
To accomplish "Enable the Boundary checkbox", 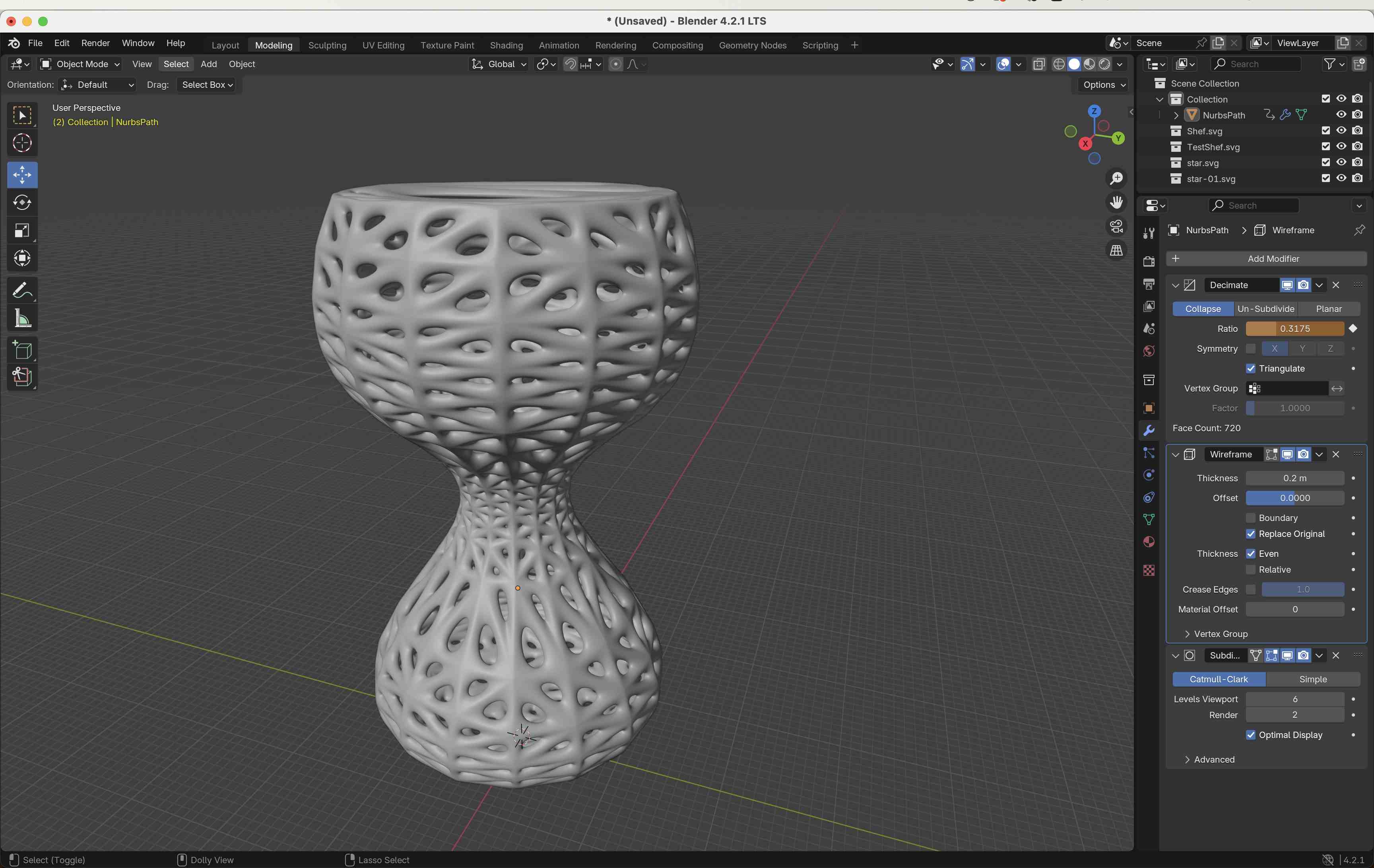I will (1251, 518).
